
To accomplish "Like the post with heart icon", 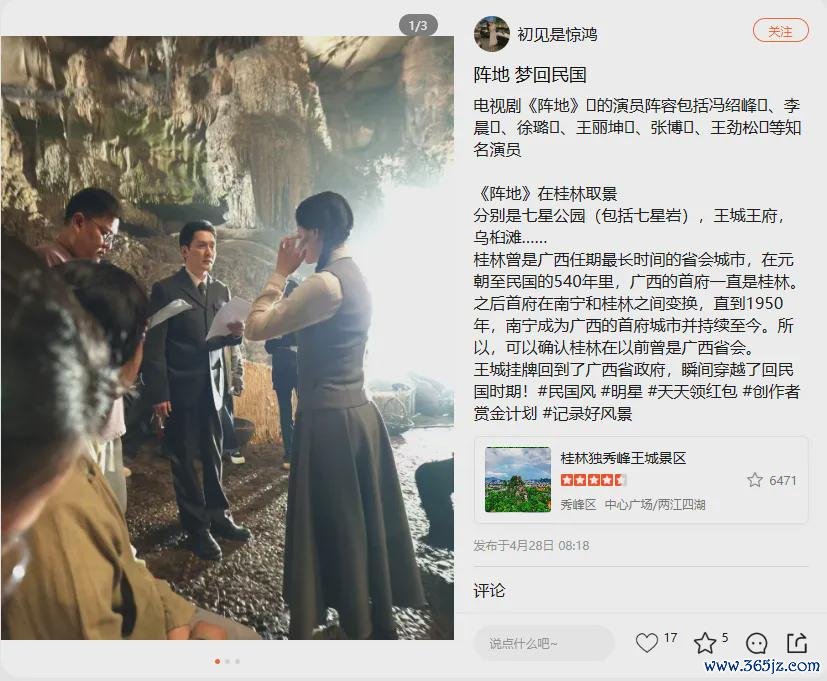I will click(647, 643).
